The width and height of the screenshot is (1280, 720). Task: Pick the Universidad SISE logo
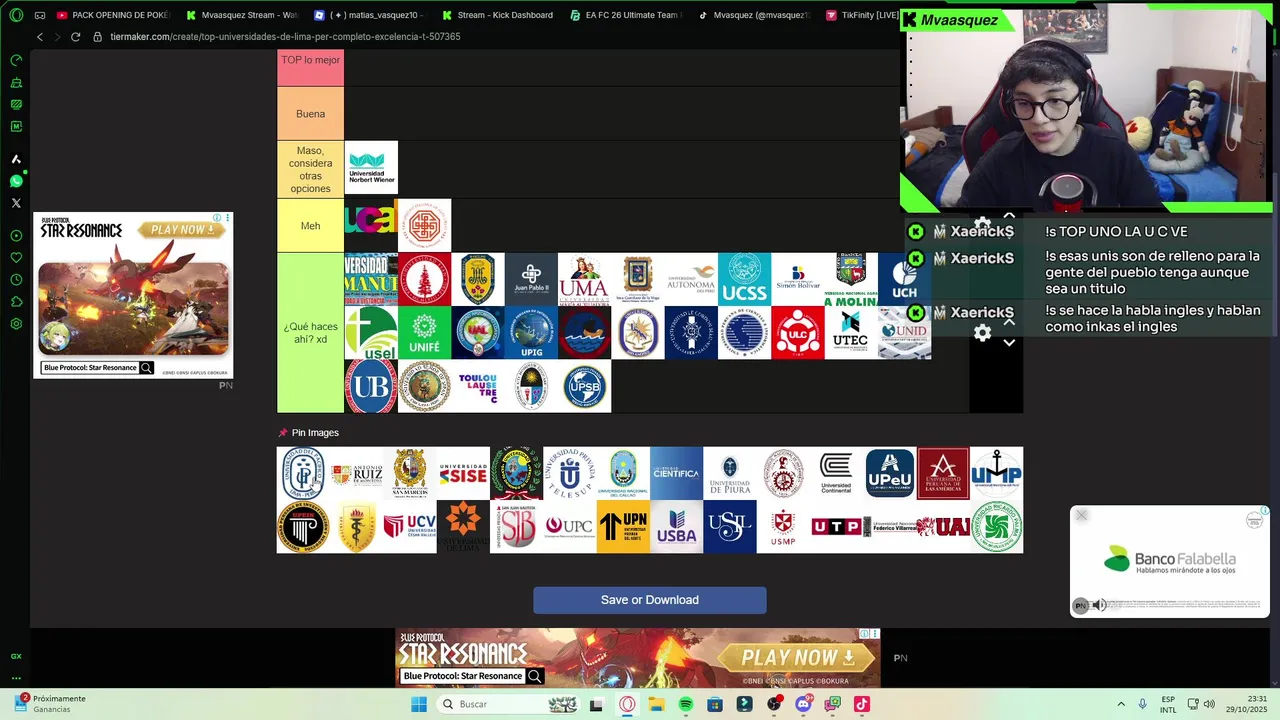tap(463, 473)
